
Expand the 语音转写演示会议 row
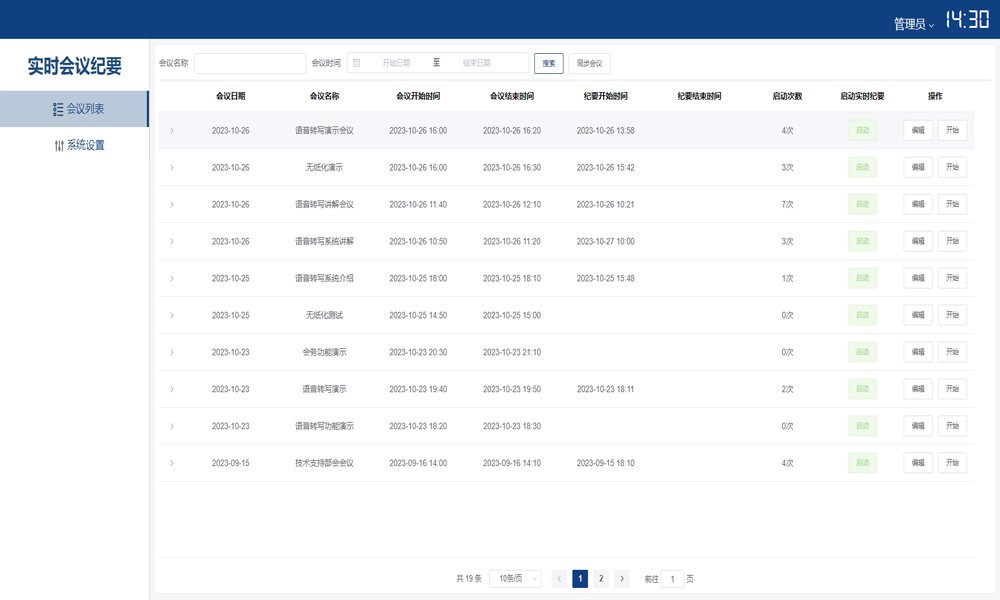pyautogui.click(x=171, y=131)
